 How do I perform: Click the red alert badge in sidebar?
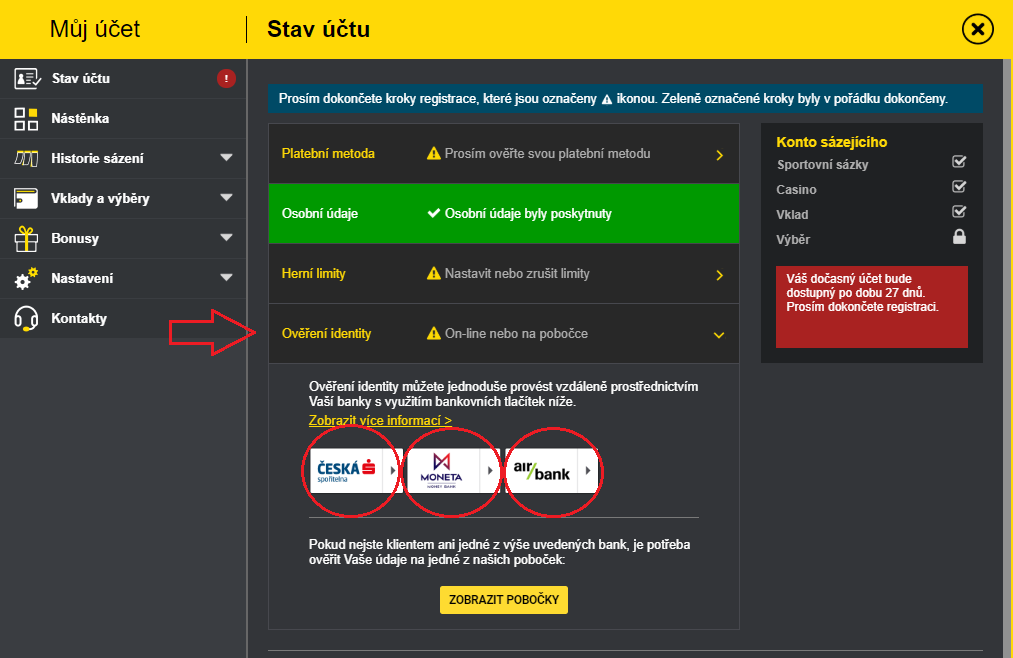[x=226, y=79]
